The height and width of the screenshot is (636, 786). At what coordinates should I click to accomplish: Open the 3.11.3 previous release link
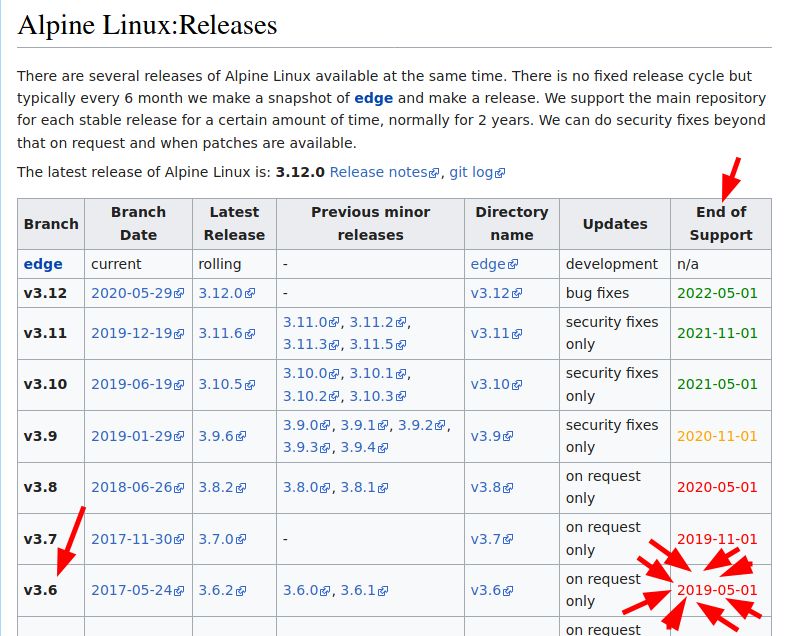pos(311,344)
